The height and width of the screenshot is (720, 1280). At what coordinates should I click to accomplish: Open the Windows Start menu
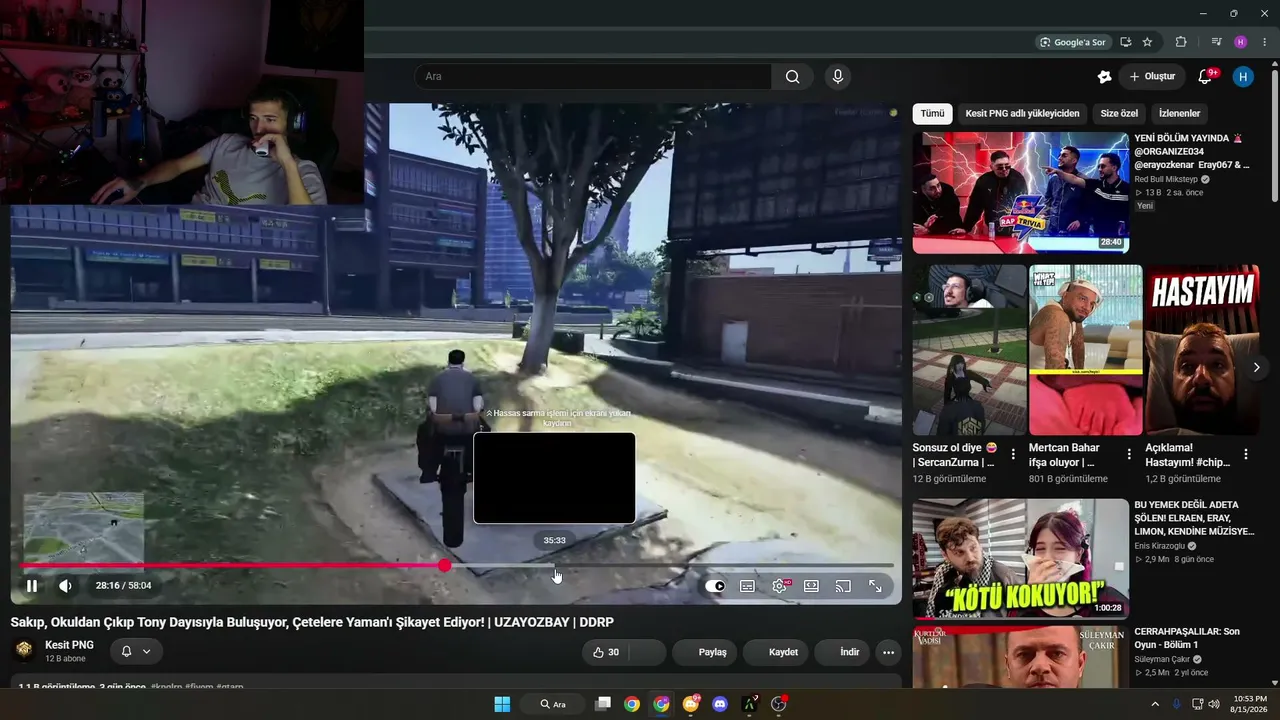pyautogui.click(x=502, y=704)
